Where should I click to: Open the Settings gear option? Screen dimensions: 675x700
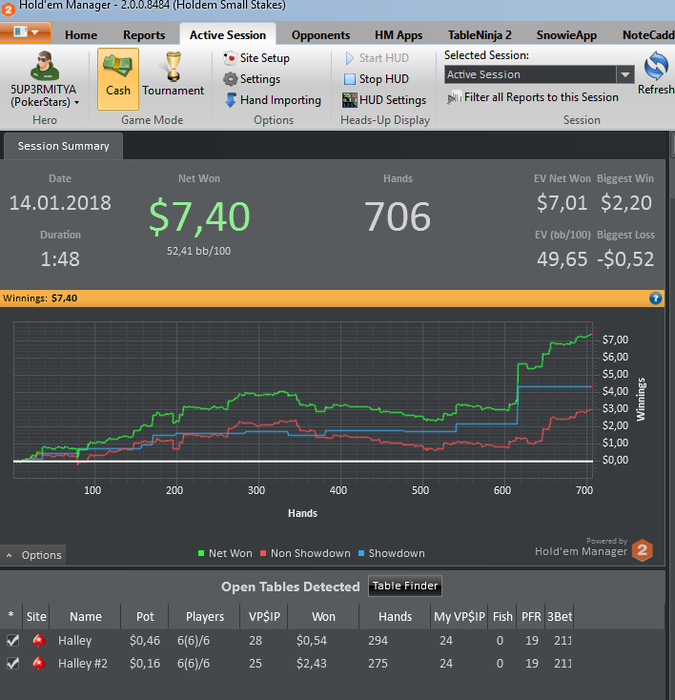coord(252,79)
